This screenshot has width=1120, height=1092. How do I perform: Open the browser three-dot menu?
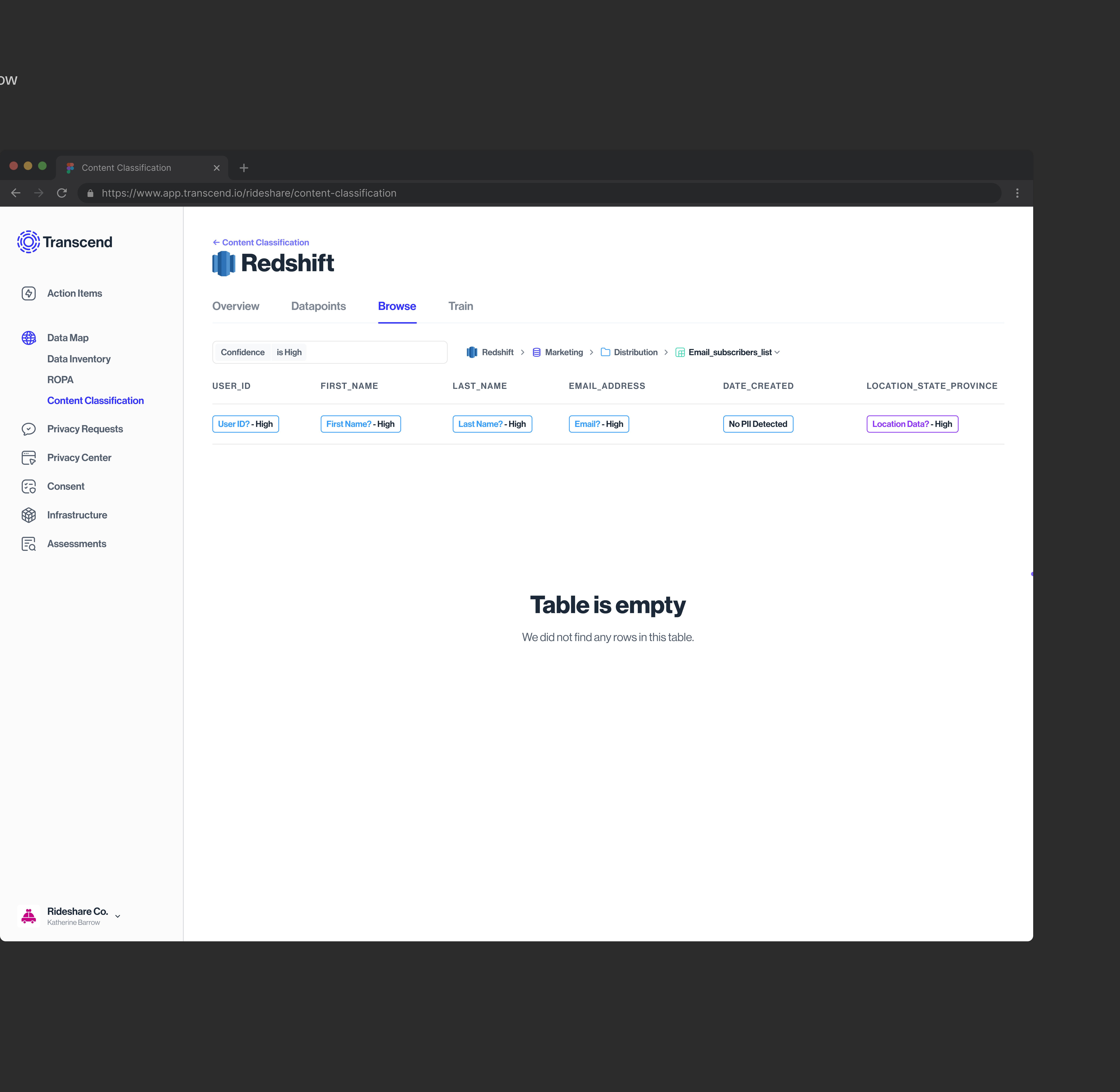coord(1017,193)
